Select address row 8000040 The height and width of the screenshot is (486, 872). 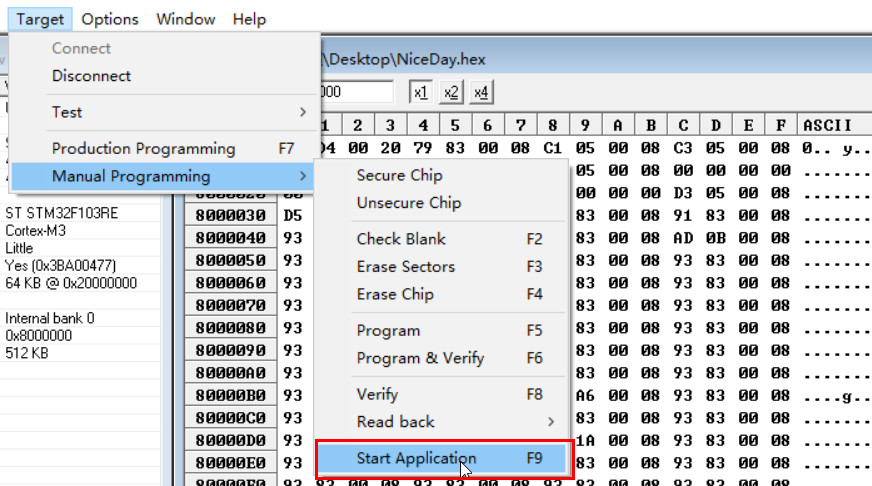pos(230,238)
